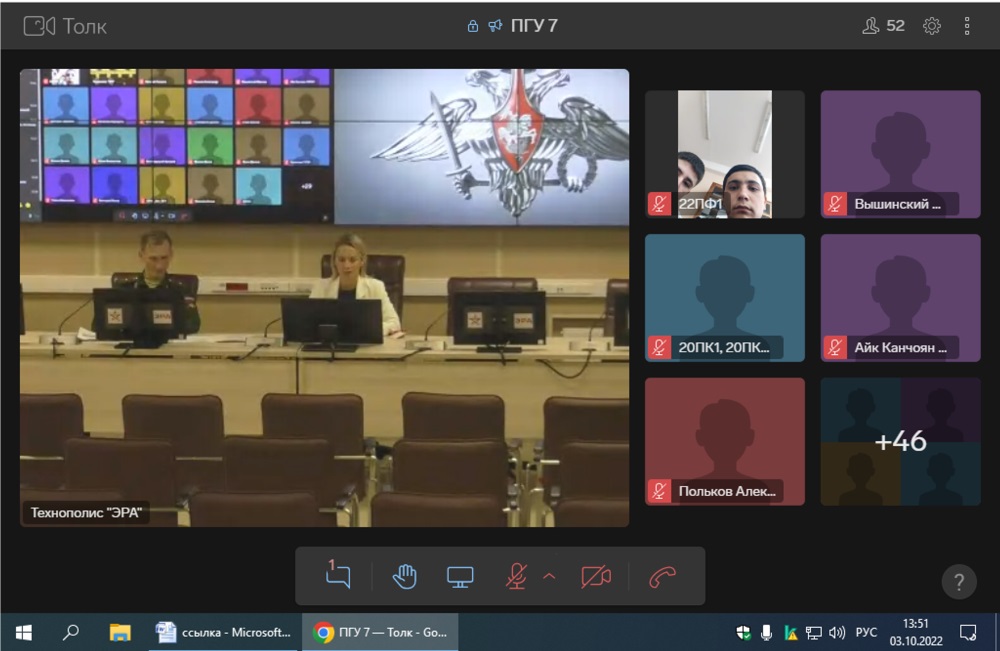Click the help question mark button
The height and width of the screenshot is (651, 1000).
958,581
